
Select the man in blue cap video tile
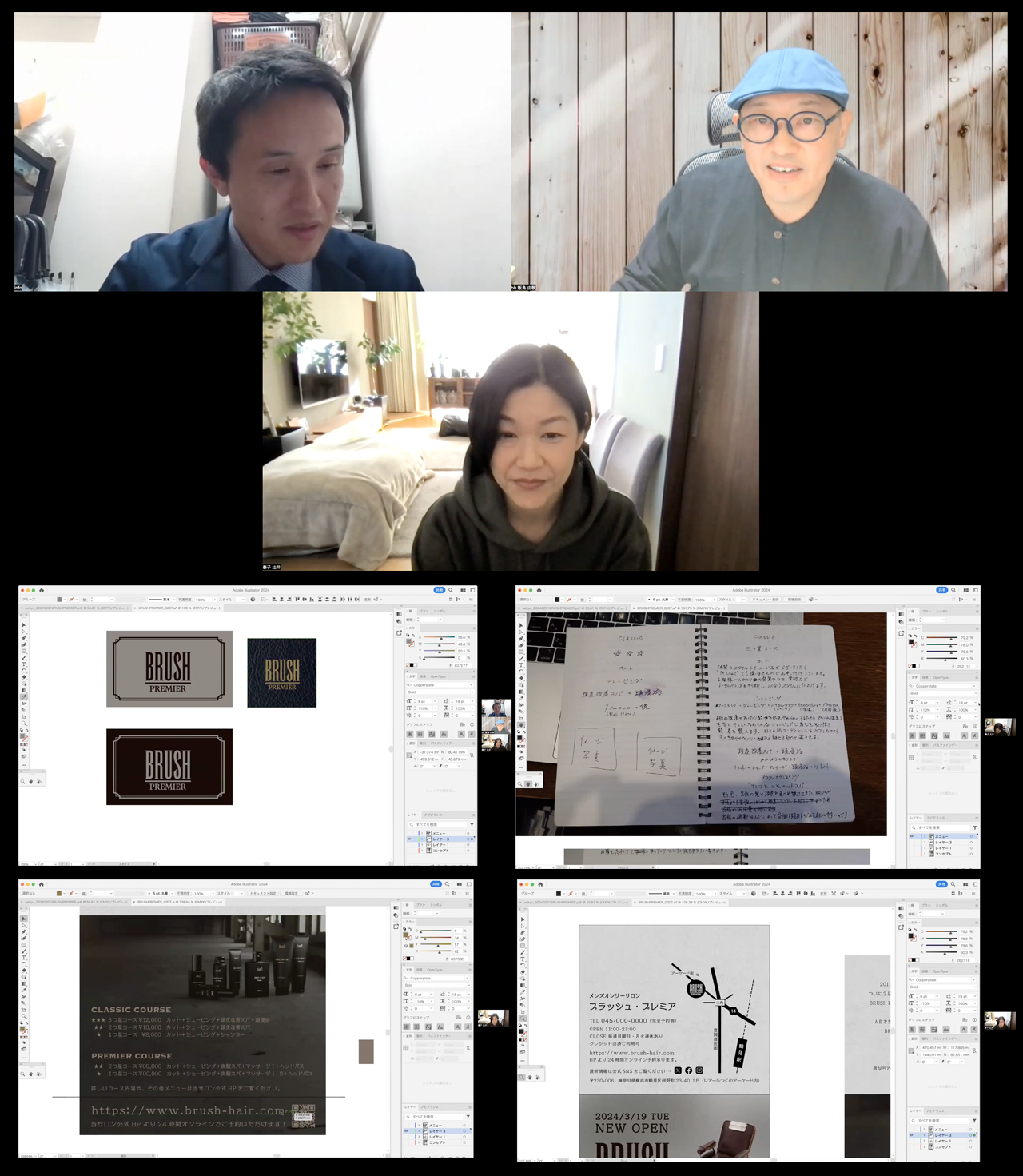(x=759, y=151)
